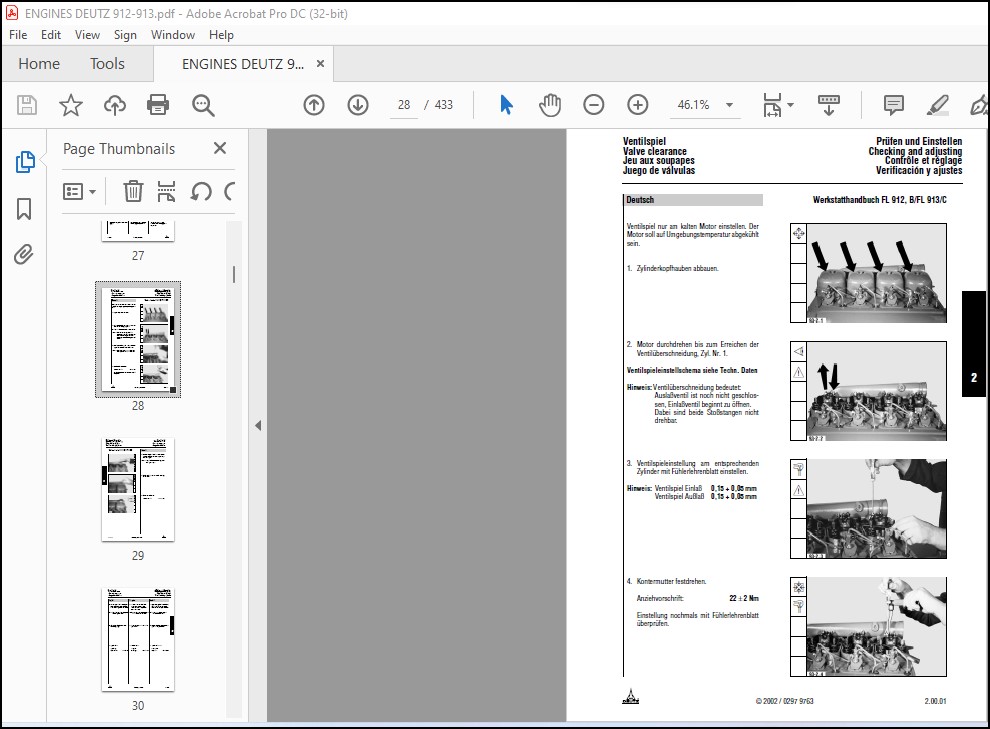Click the 'Checking and adjusting' heading text

[x=915, y=151]
